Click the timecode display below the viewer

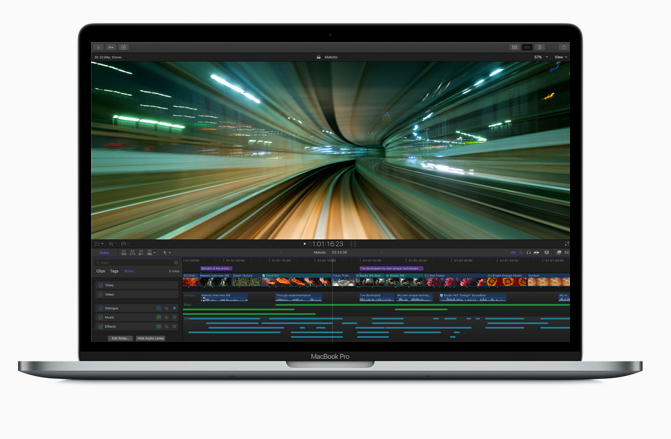(329, 243)
